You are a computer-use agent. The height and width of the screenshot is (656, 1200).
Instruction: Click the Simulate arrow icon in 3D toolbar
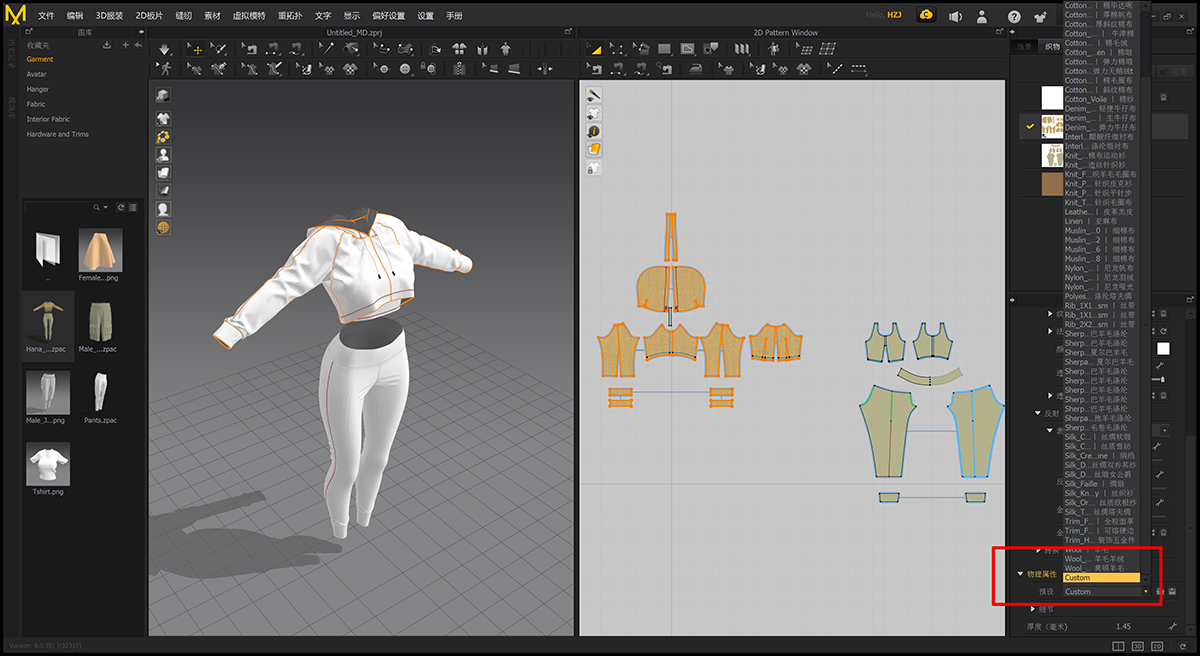coord(165,48)
